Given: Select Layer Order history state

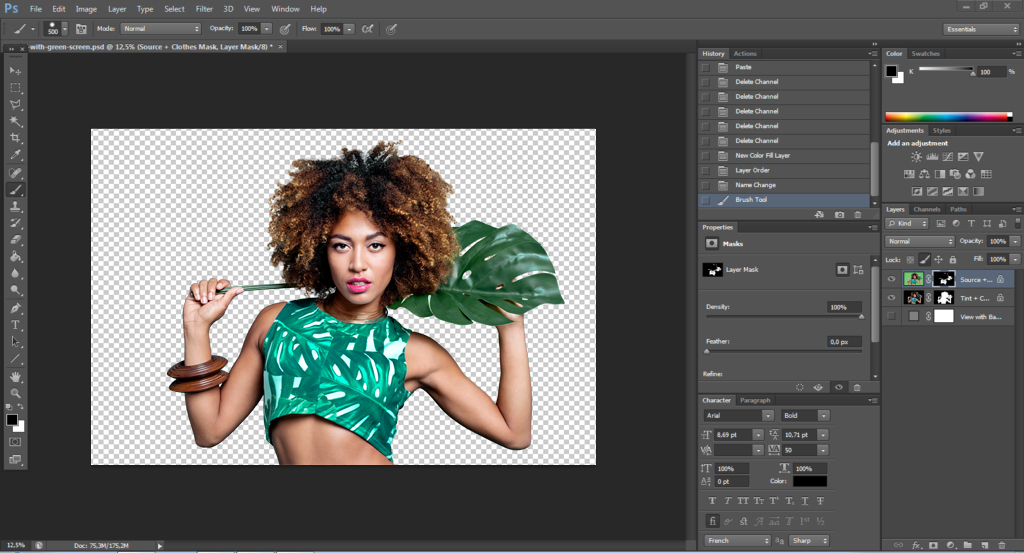Looking at the screenshot, I should tap(784, 170).
